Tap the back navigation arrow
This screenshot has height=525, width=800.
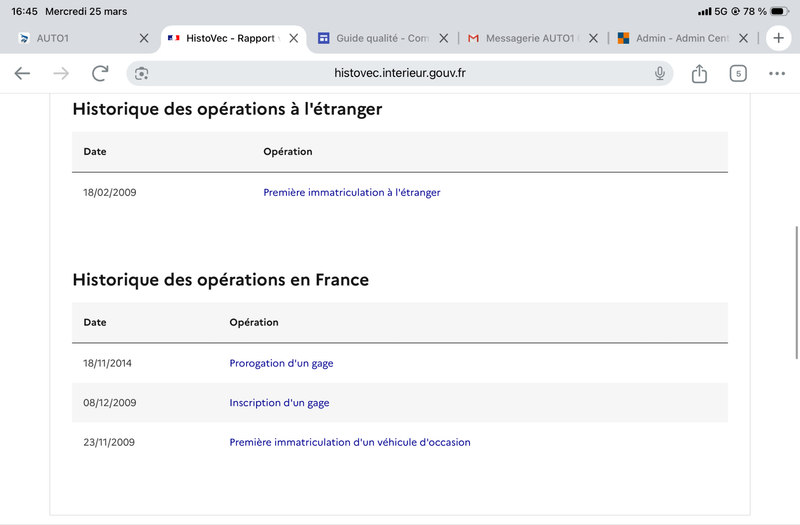(x=22, y=73)
